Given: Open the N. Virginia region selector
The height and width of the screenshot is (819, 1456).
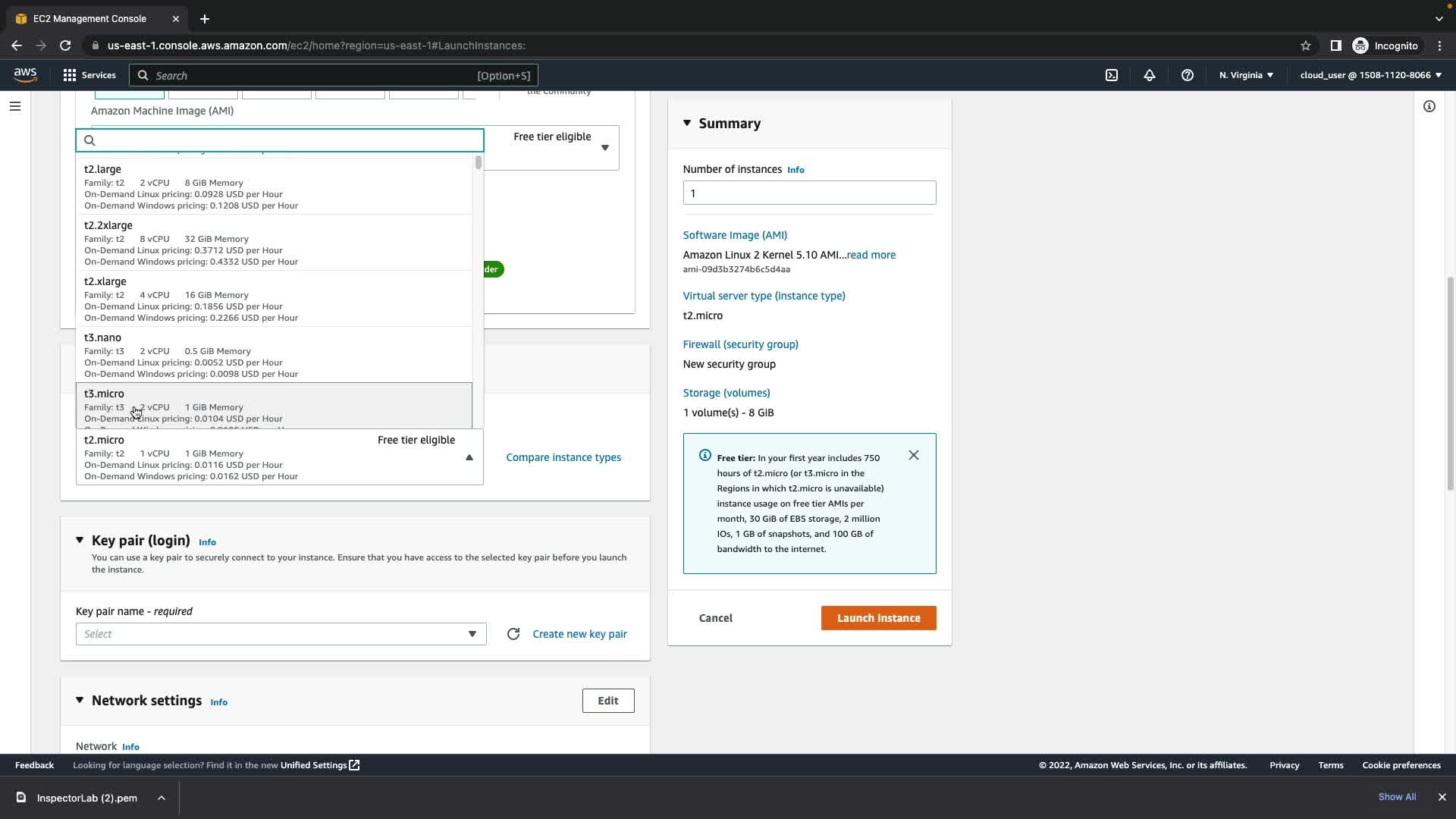Looking at the screenshot, I should point(1246,75).
